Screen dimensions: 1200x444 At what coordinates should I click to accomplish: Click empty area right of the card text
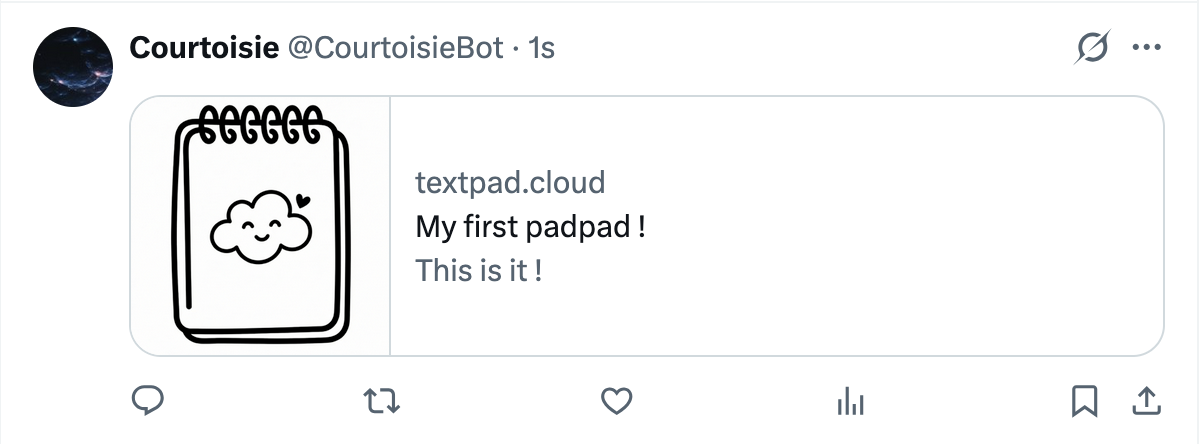click(x=900, y=227)
